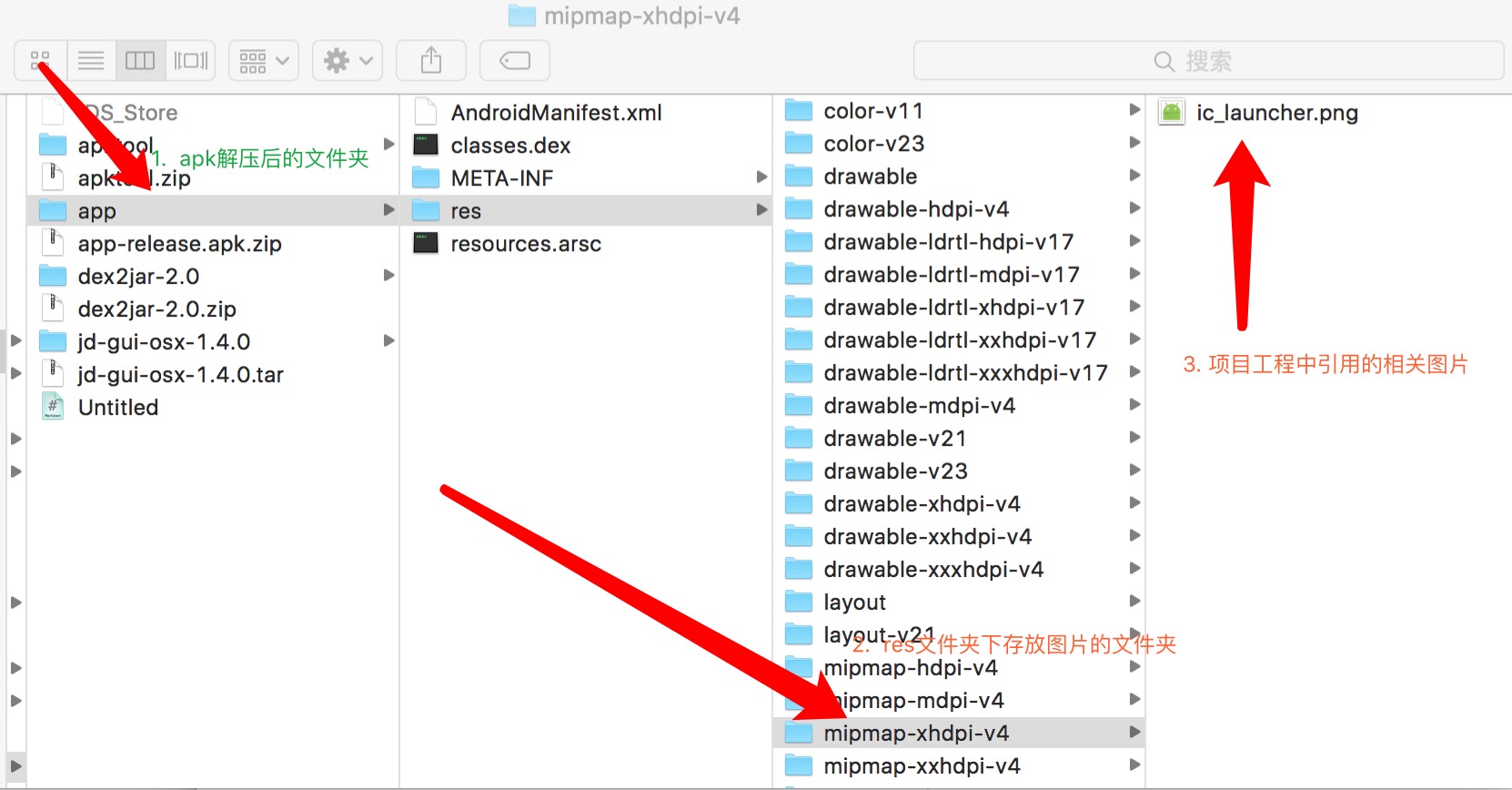This screenshot has height=790, width=1512.
Task: Expand the res folder arrow
Action: (761, 209)
